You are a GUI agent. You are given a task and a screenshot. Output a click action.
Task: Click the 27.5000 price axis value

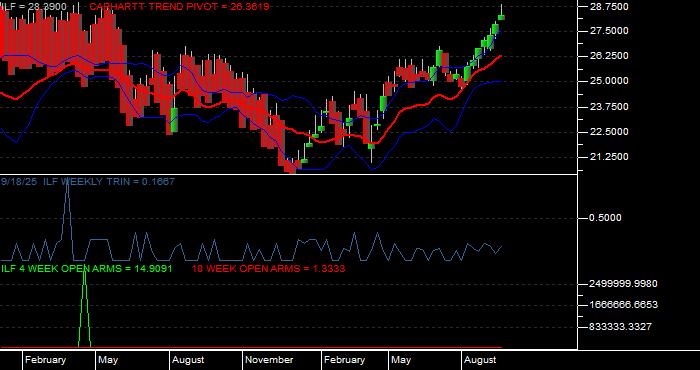pyautogui.click(x=609, y=31)
